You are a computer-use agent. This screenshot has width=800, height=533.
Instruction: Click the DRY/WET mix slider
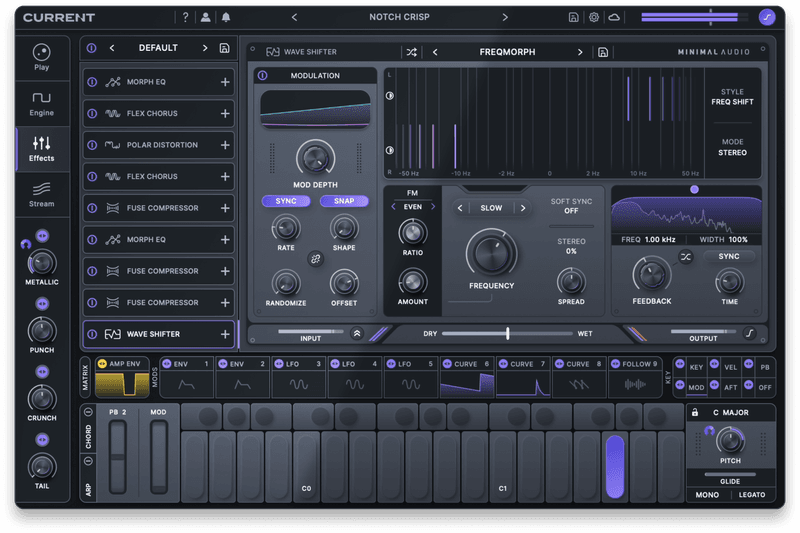click(x=507, y=333)
